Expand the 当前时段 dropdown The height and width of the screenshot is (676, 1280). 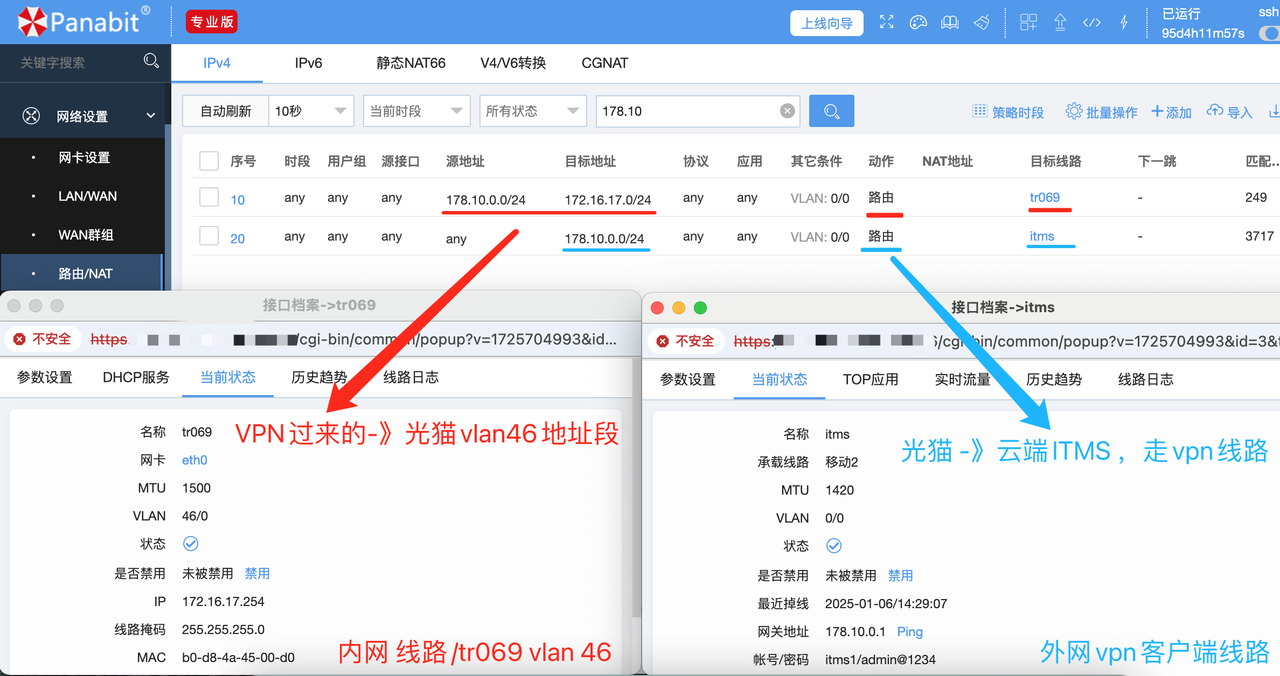coord(416,111)
